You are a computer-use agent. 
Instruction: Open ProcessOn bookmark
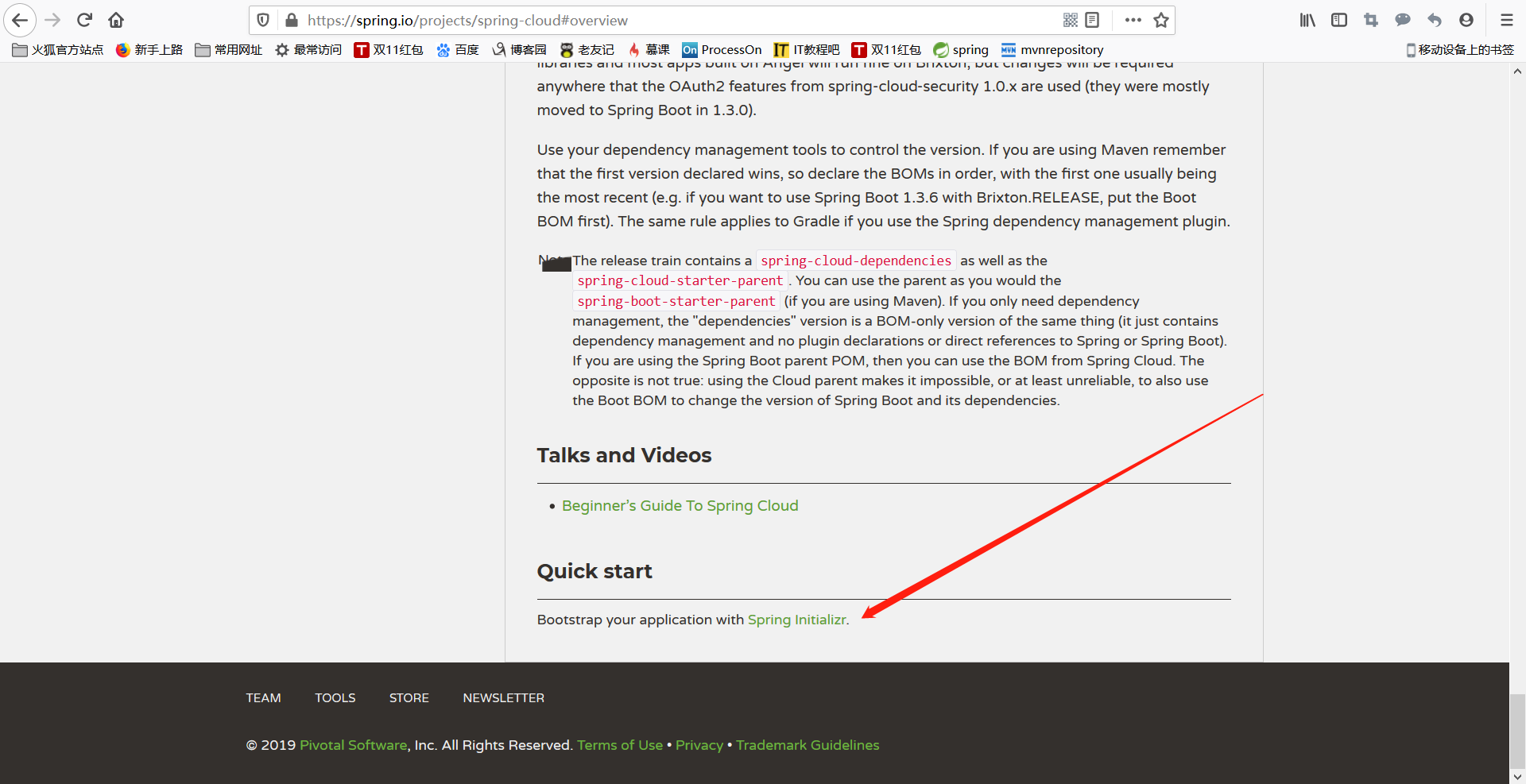722,50
